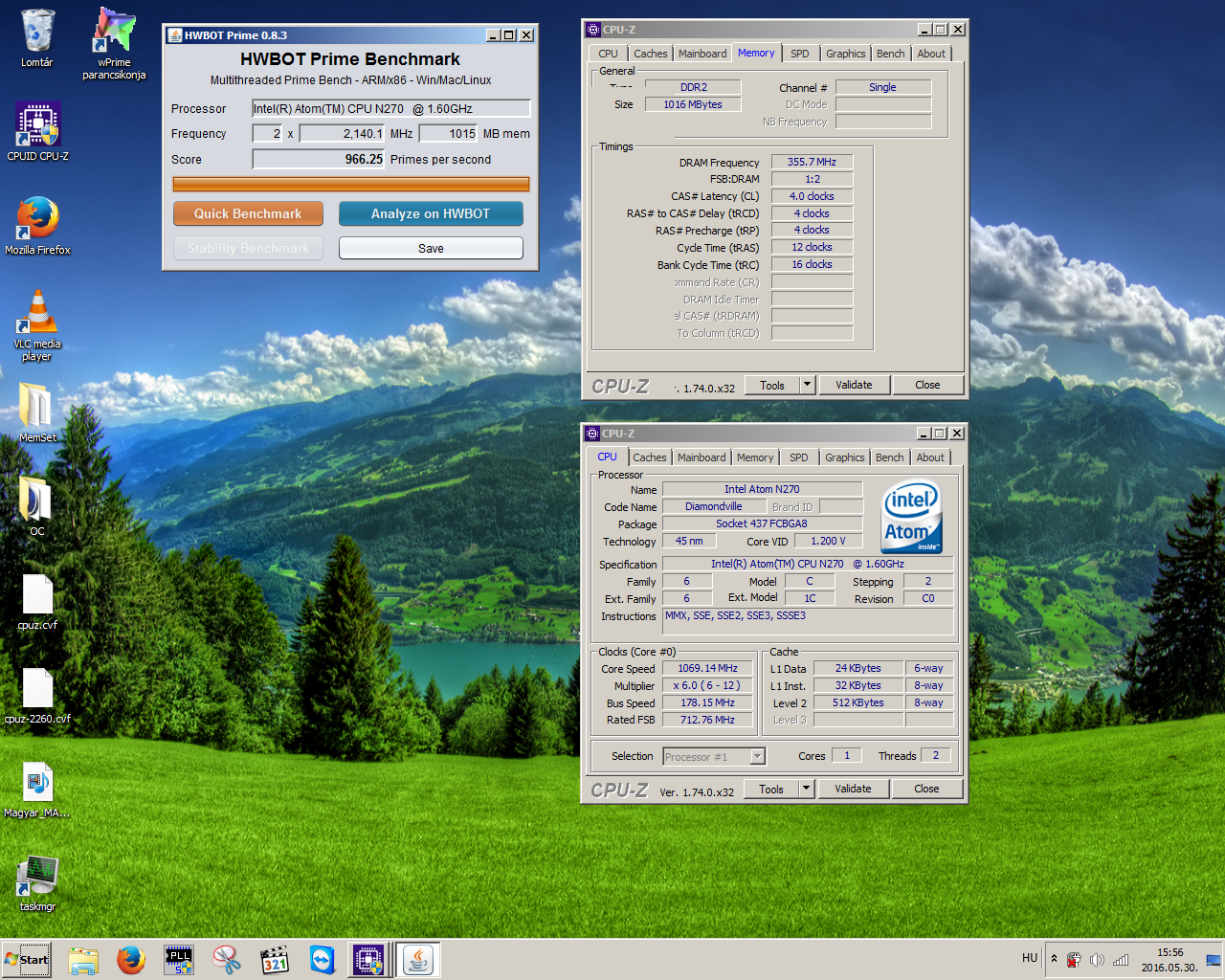This screenshot has width=1225, height=980.
Task: Open Mainboard tab in the Processor CPU-Z window
Action: (702, 457)
